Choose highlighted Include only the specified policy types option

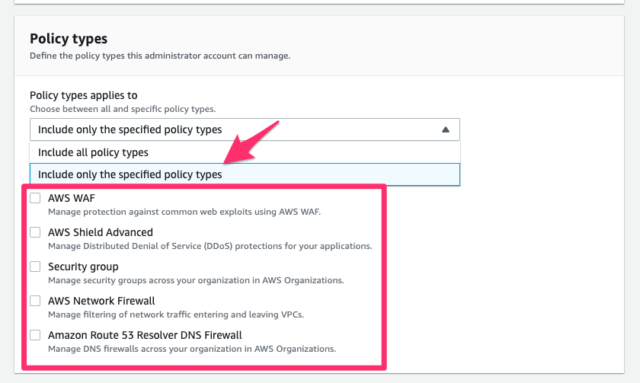point(244,174)
